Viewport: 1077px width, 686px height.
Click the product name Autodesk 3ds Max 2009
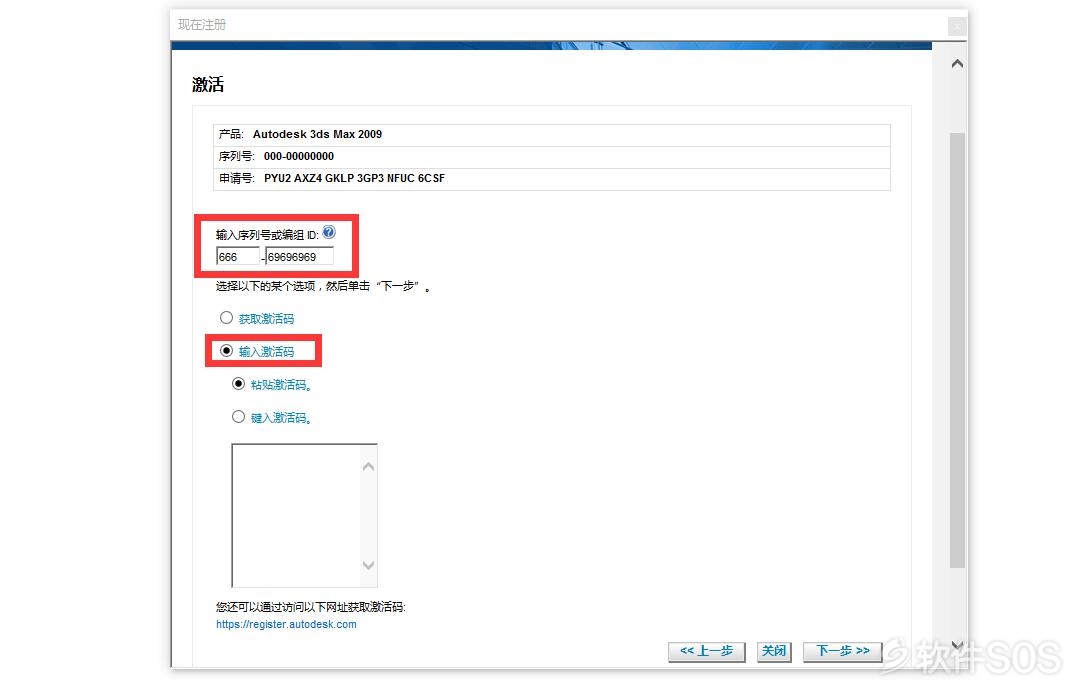click(317, 135)
